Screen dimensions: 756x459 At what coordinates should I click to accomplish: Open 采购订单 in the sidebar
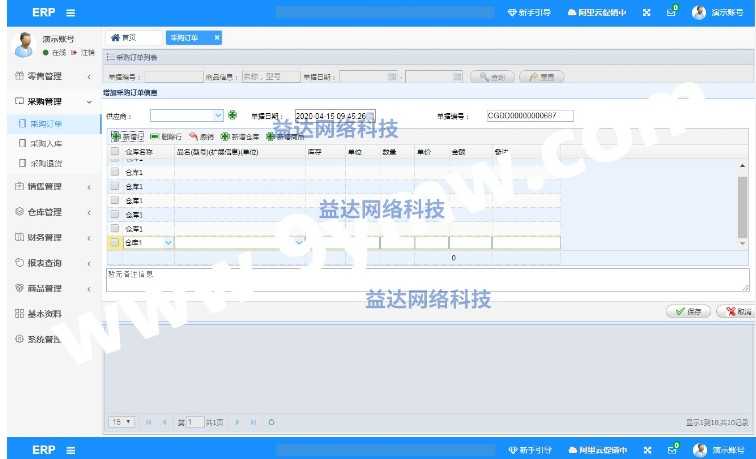click(x=46, y=123)
